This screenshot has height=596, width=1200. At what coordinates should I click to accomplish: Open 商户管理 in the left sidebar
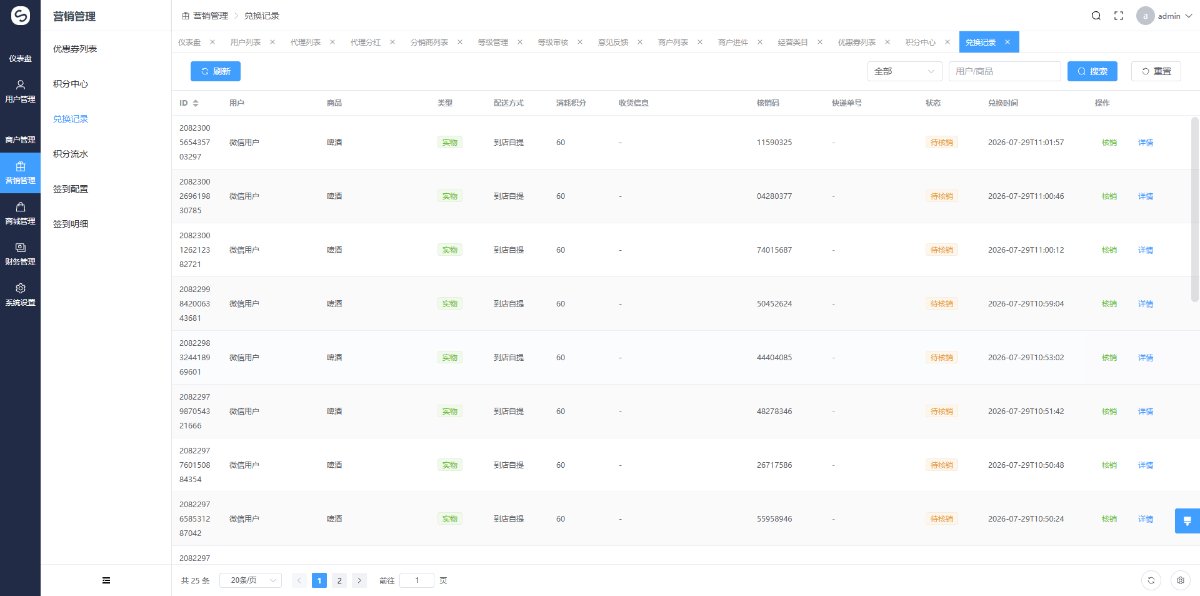(x=20, y=139)
